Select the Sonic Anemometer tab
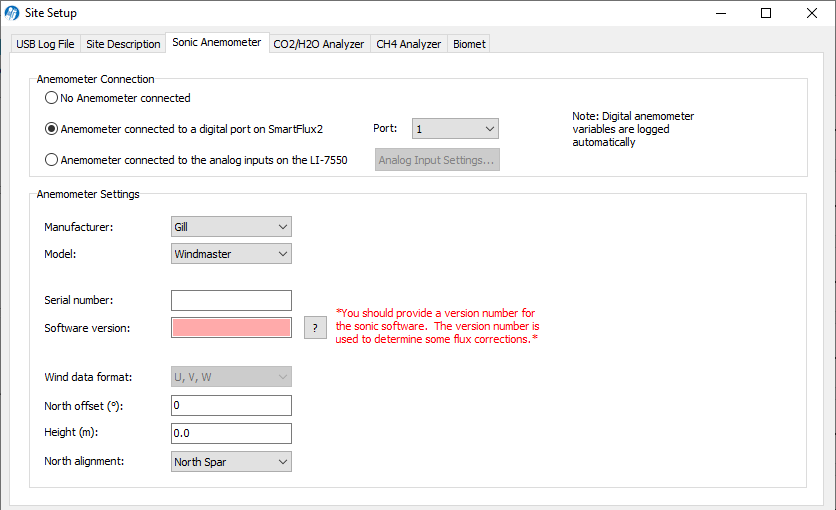Screen dimensions: 836x510 (x=216, y=42)
